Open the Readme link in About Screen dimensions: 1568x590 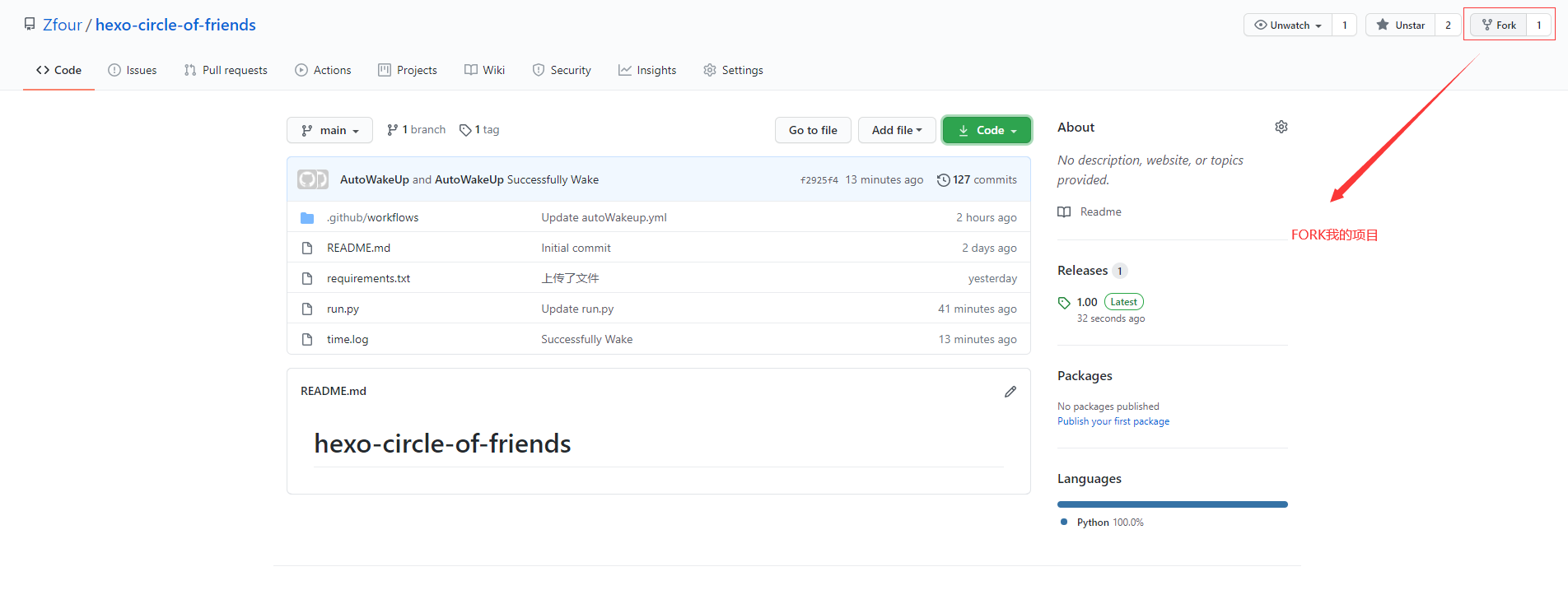point(1100,211)
